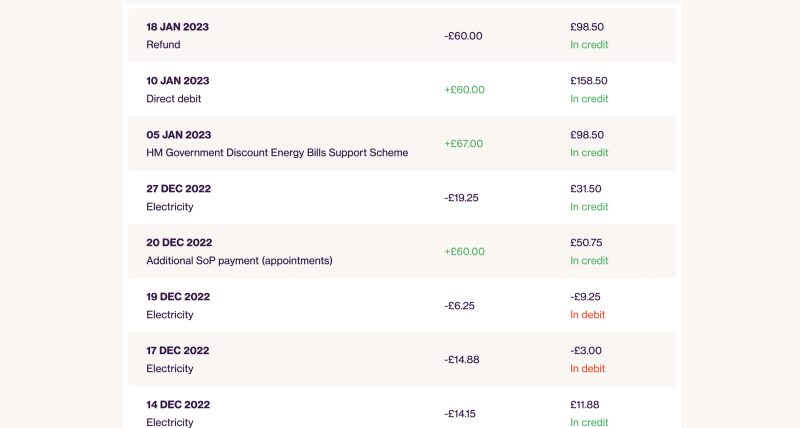Viewport: 800px width, 428px height.
Task: Click the -£14.88 electricity charge
Action: click(x=462, y=360)
